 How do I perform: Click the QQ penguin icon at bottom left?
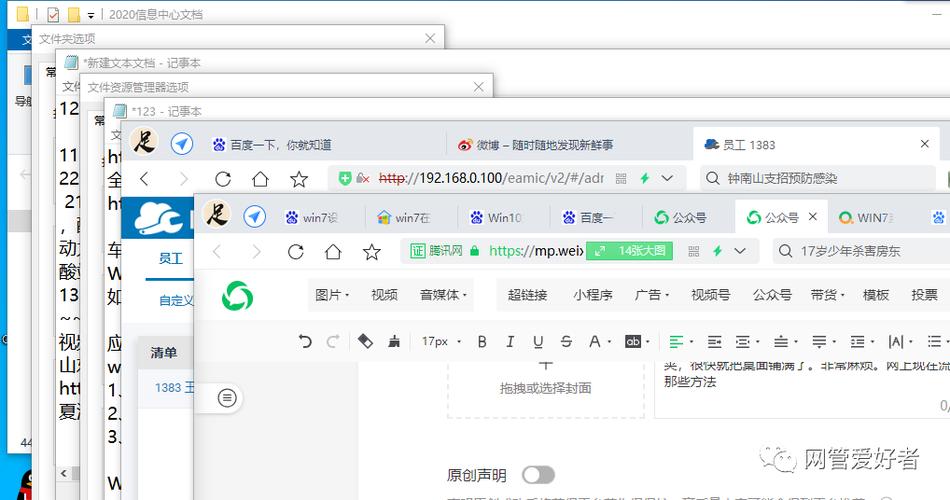pyautogui.click(x=23, y=484)
